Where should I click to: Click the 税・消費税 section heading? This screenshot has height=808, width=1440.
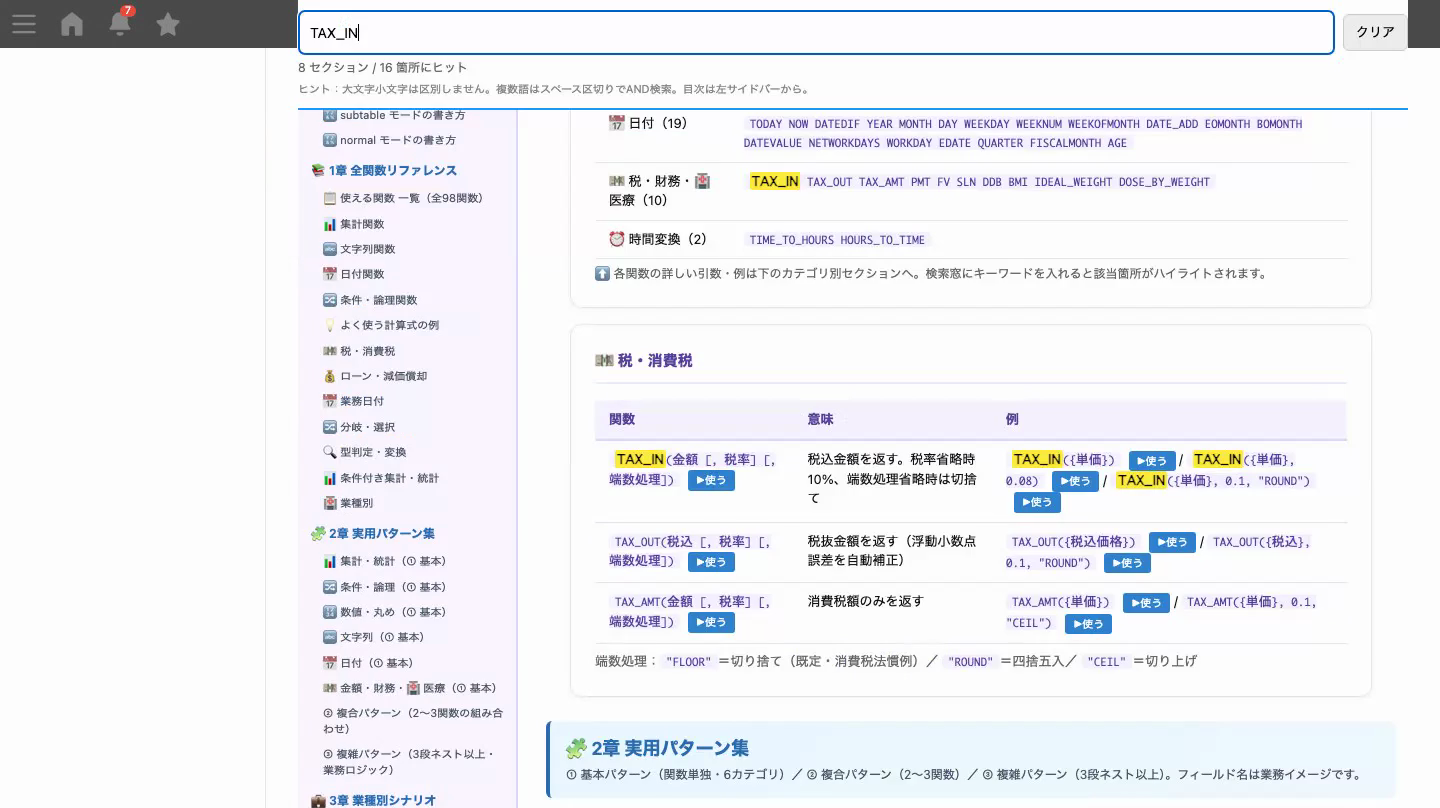(x=644, y=361)
